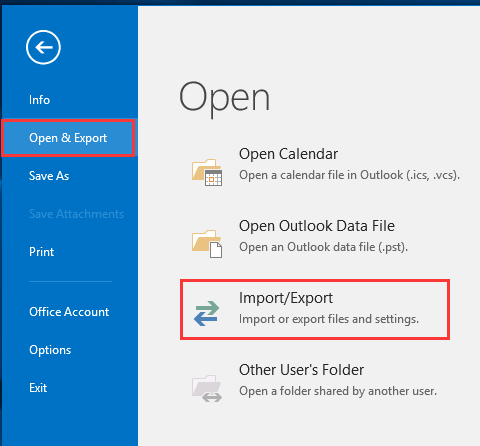Open the Info menu item

(x=39, y=100)
